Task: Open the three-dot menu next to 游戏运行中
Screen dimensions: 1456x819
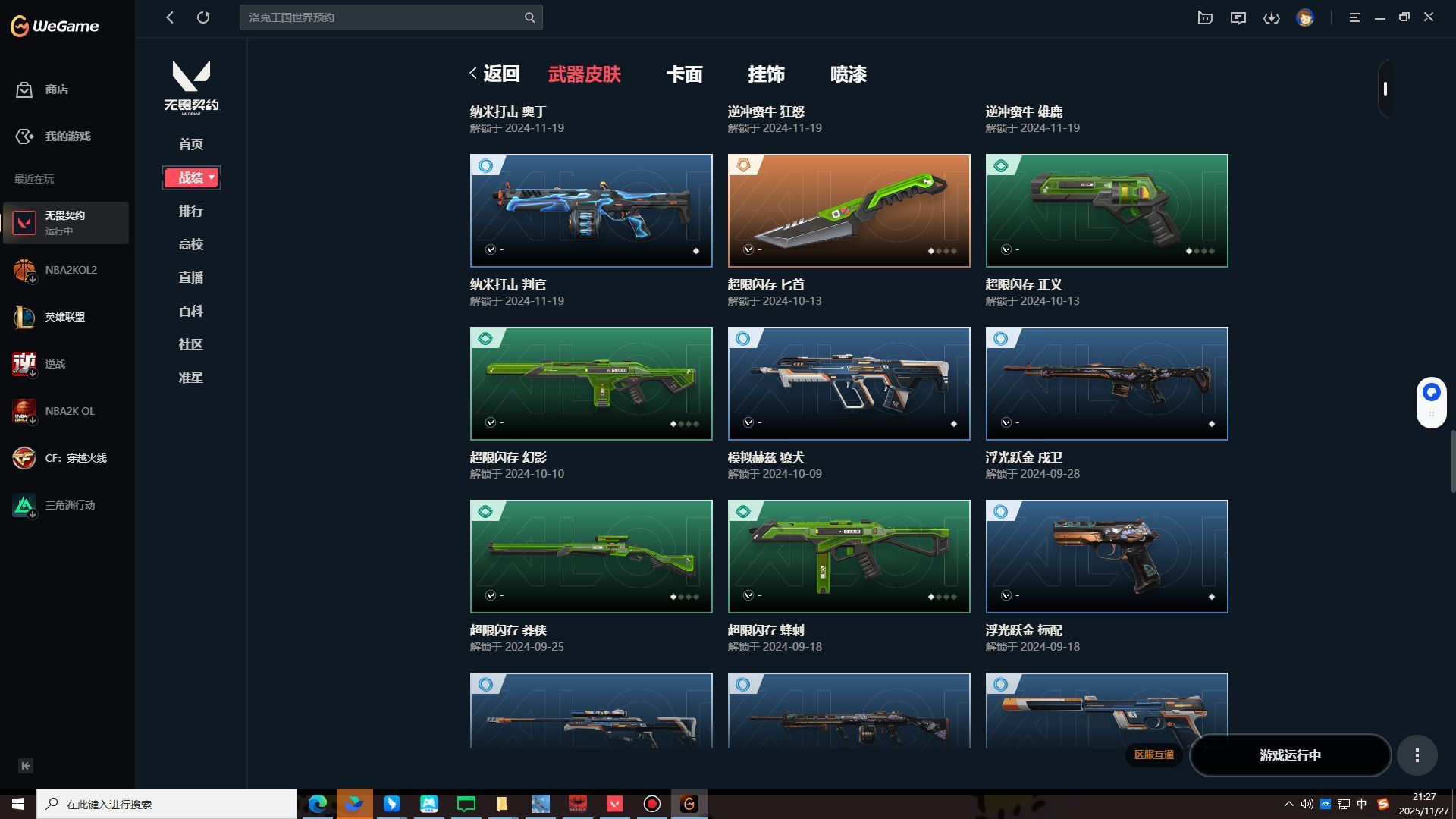Action: click(x=1417, y=755)
